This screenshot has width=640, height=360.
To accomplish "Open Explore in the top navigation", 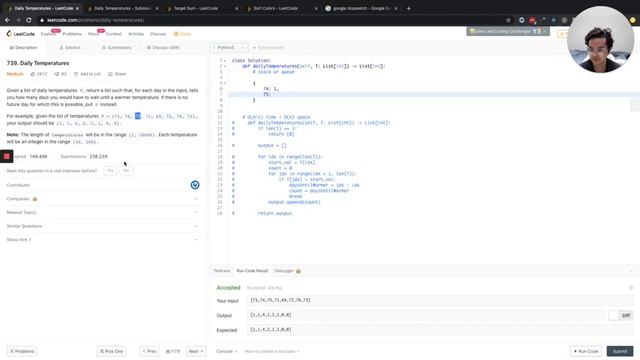I will coord(48,34).
